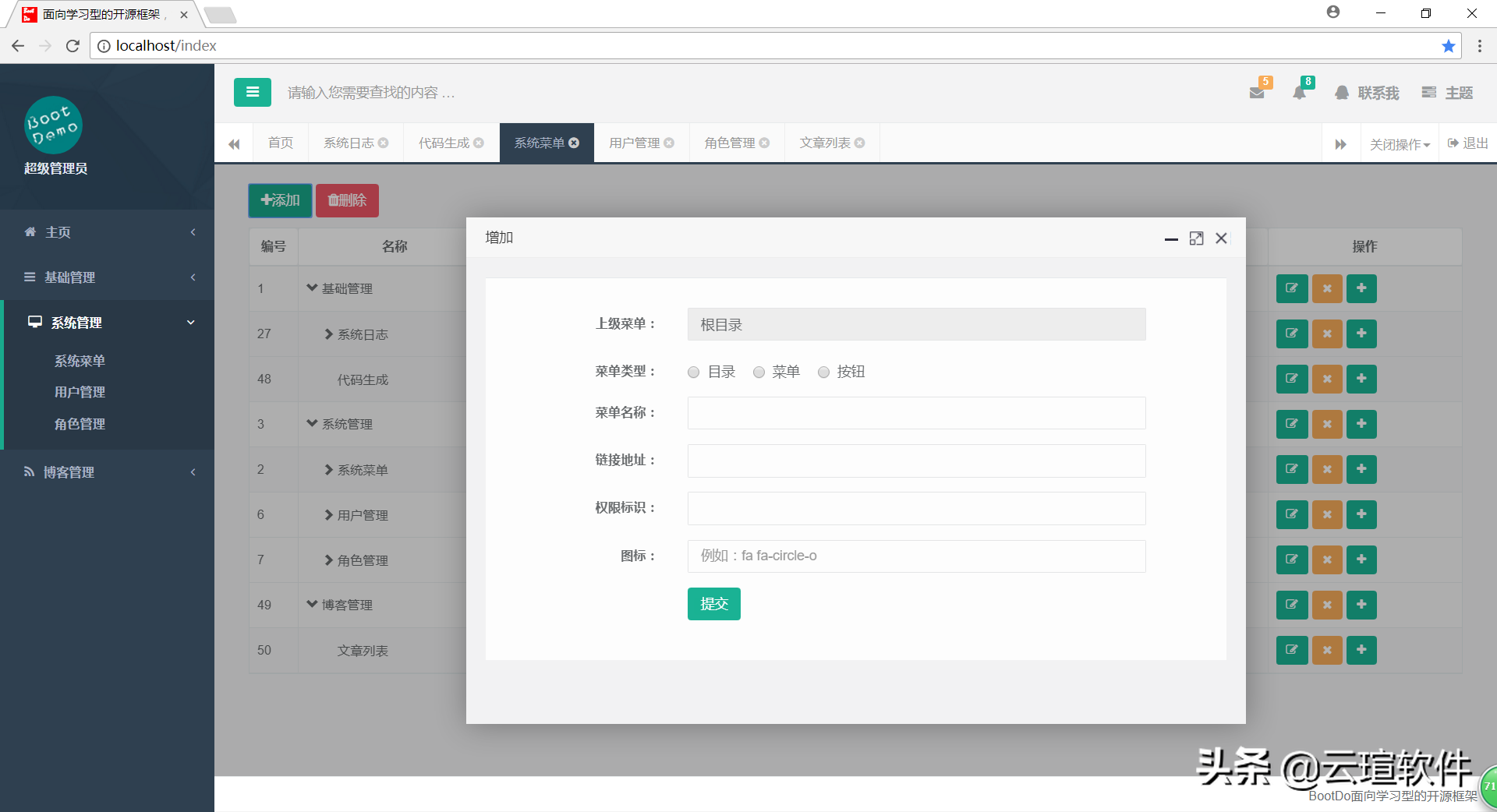Switch to the 文章列表 tab
The width and height of the screenshot is (1497, 812).
coord(824,143)
